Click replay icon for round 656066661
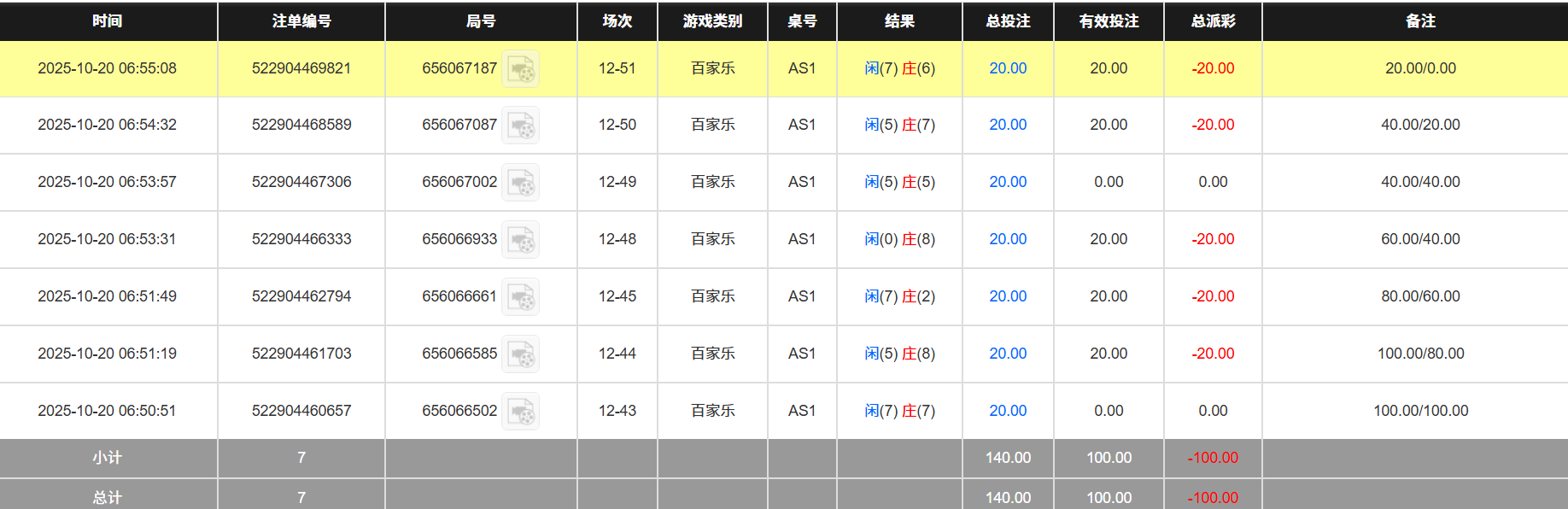The width and height of the screenshot is (1568, 509). pos(521,297)
